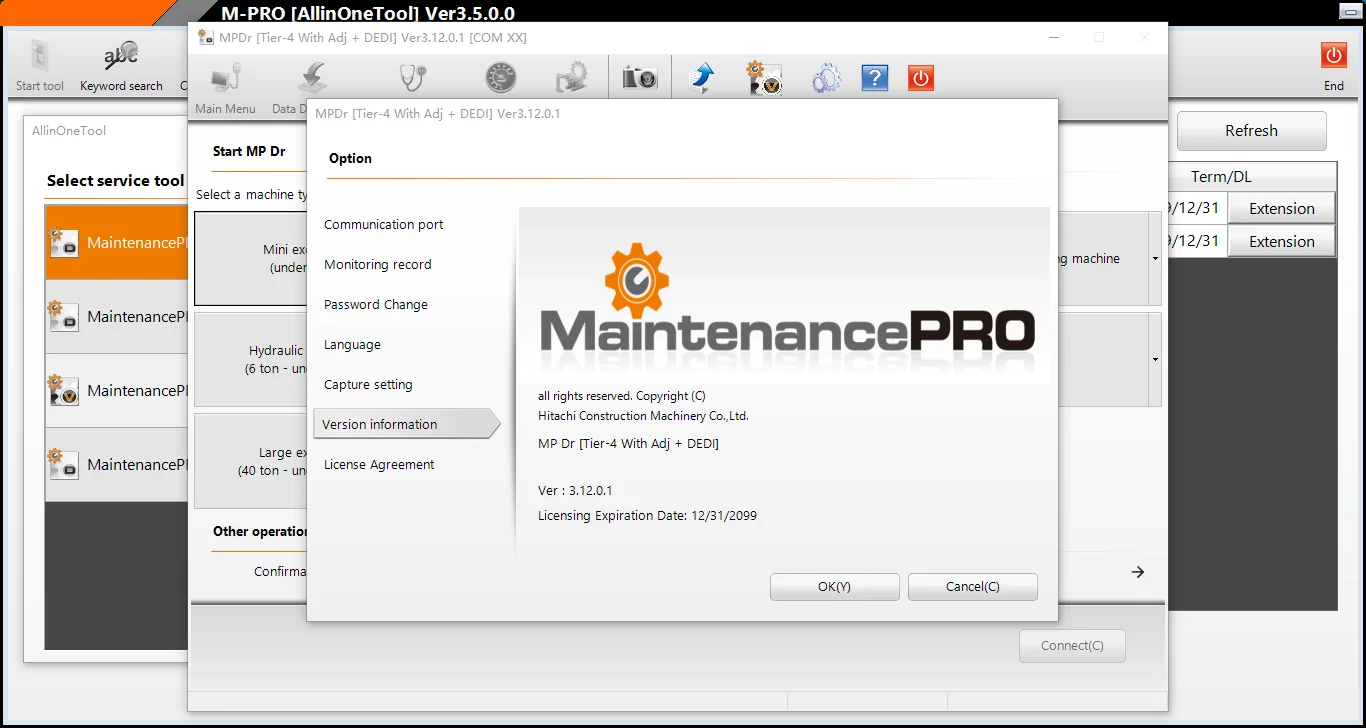Click the right arrow under Other operation

click(1137, 572)
